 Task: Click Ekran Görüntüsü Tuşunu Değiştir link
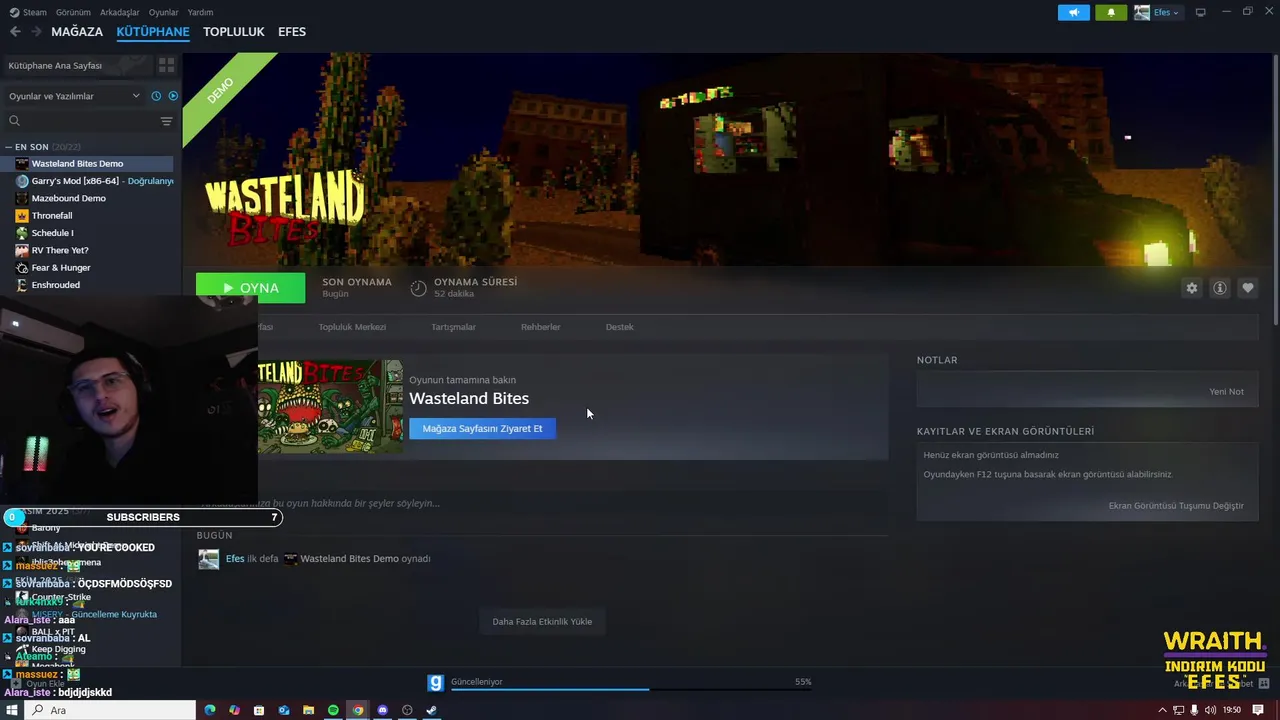(x=1176, y=506)
